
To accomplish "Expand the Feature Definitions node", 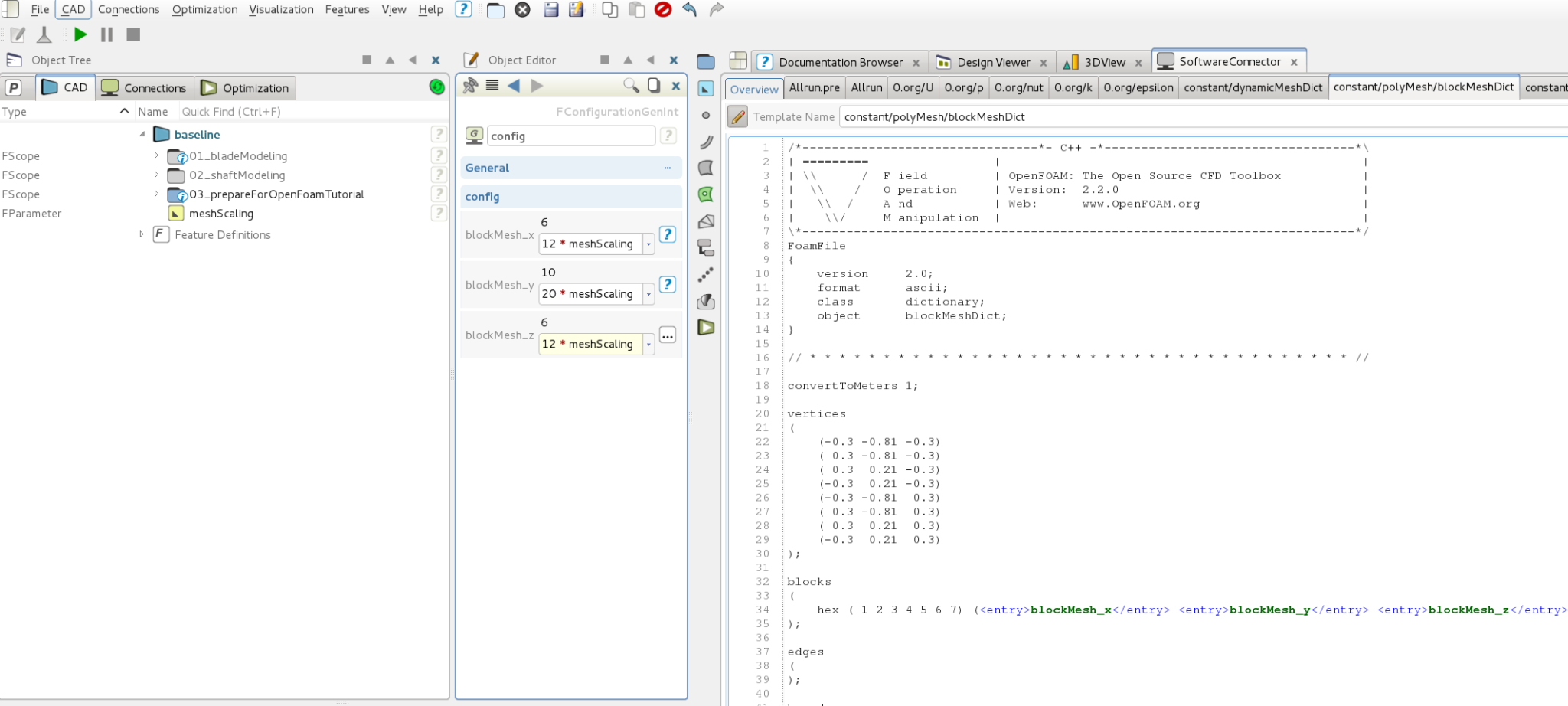I will (142, 234).
